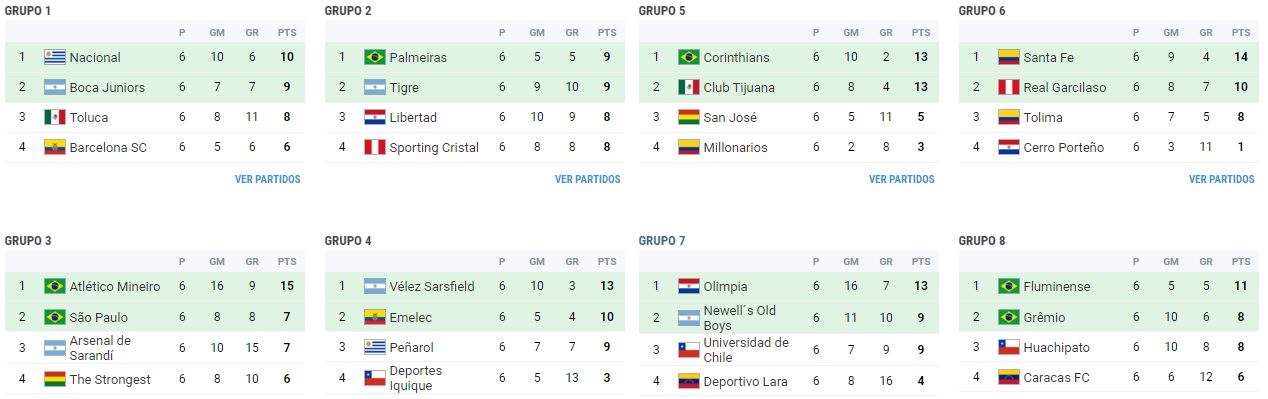1268x399 pixels.
Task: Select the Santa Fe team row
Action: pyautogui.click(x=1108, y=57)
